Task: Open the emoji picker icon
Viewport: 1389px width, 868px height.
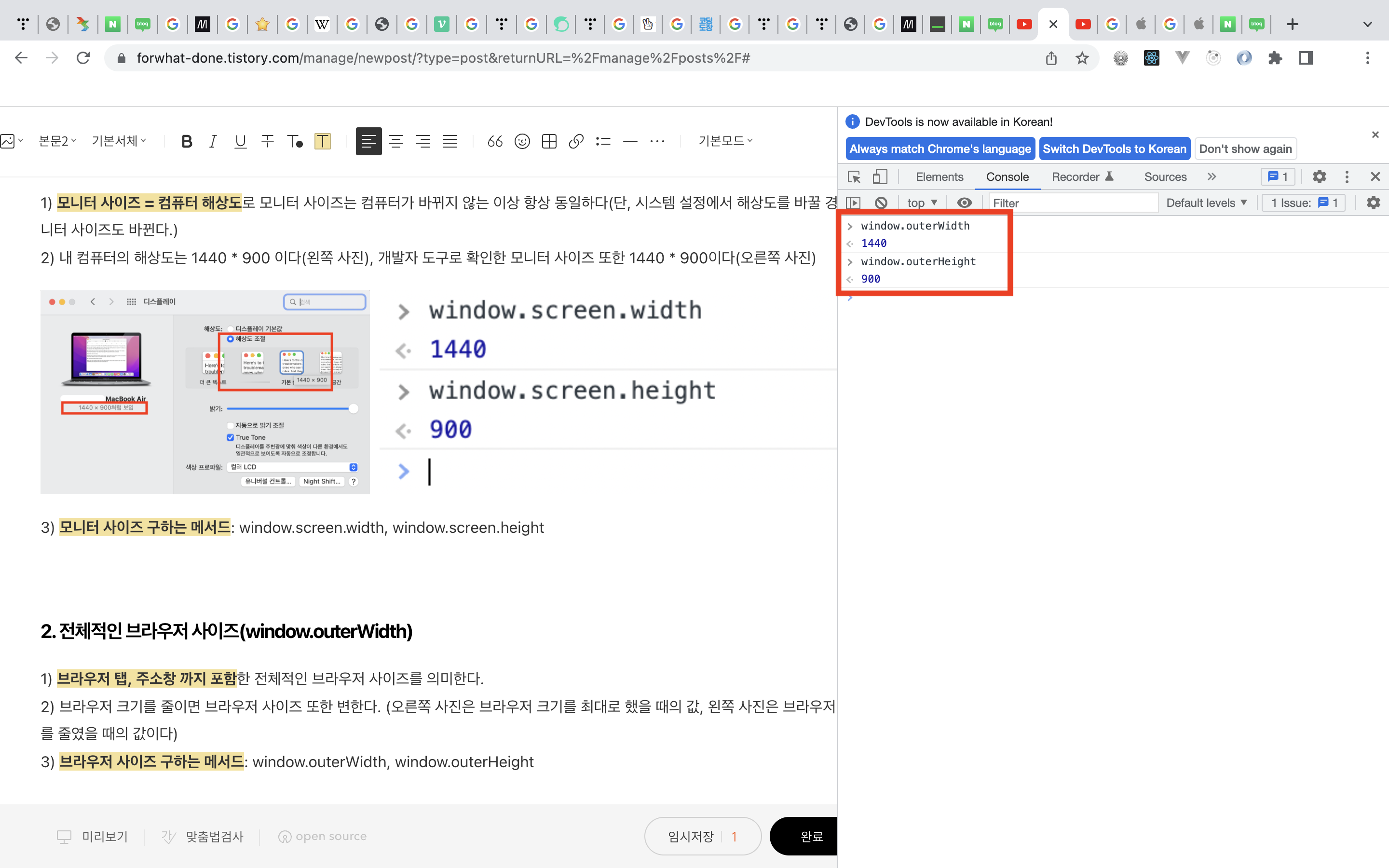Action: [x=522, y=141]
